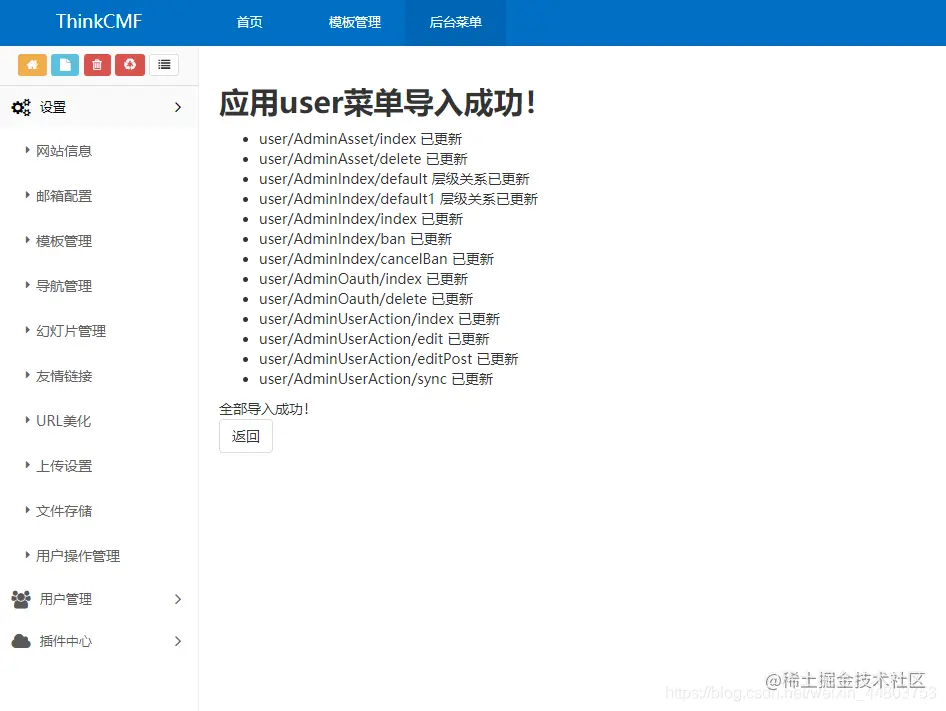Viewport: 946px width, 711px height.
Task: Select the 后台菜单 top navigation tab
Action: 455,22
